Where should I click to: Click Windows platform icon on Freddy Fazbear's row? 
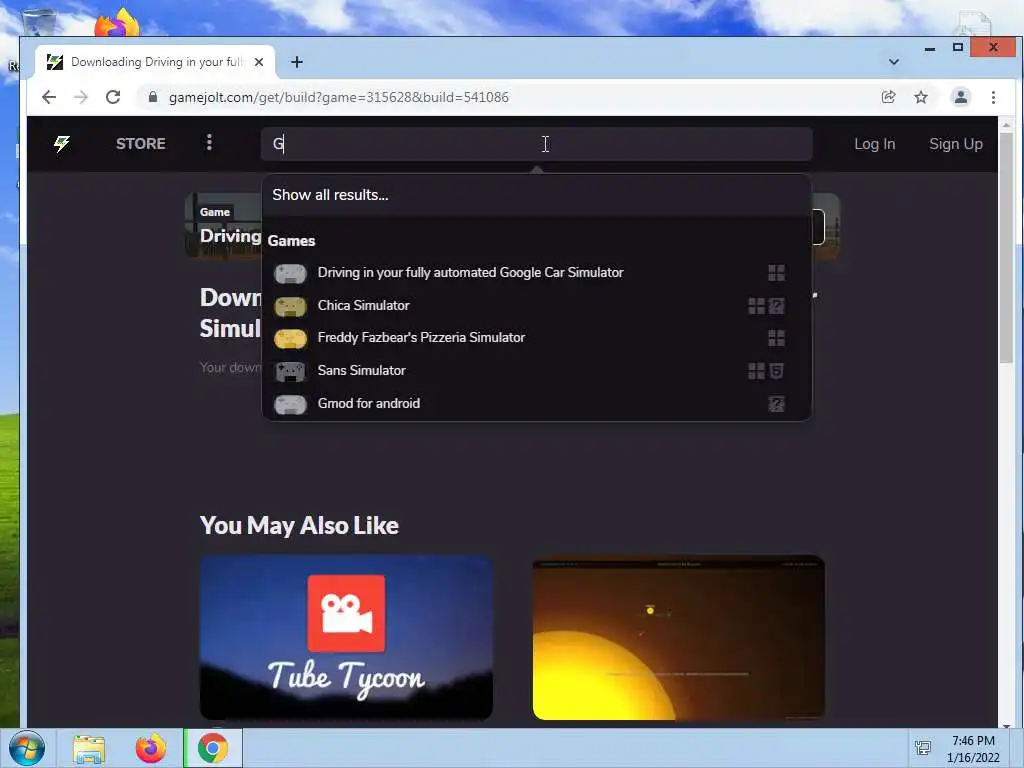coord(776,338)
